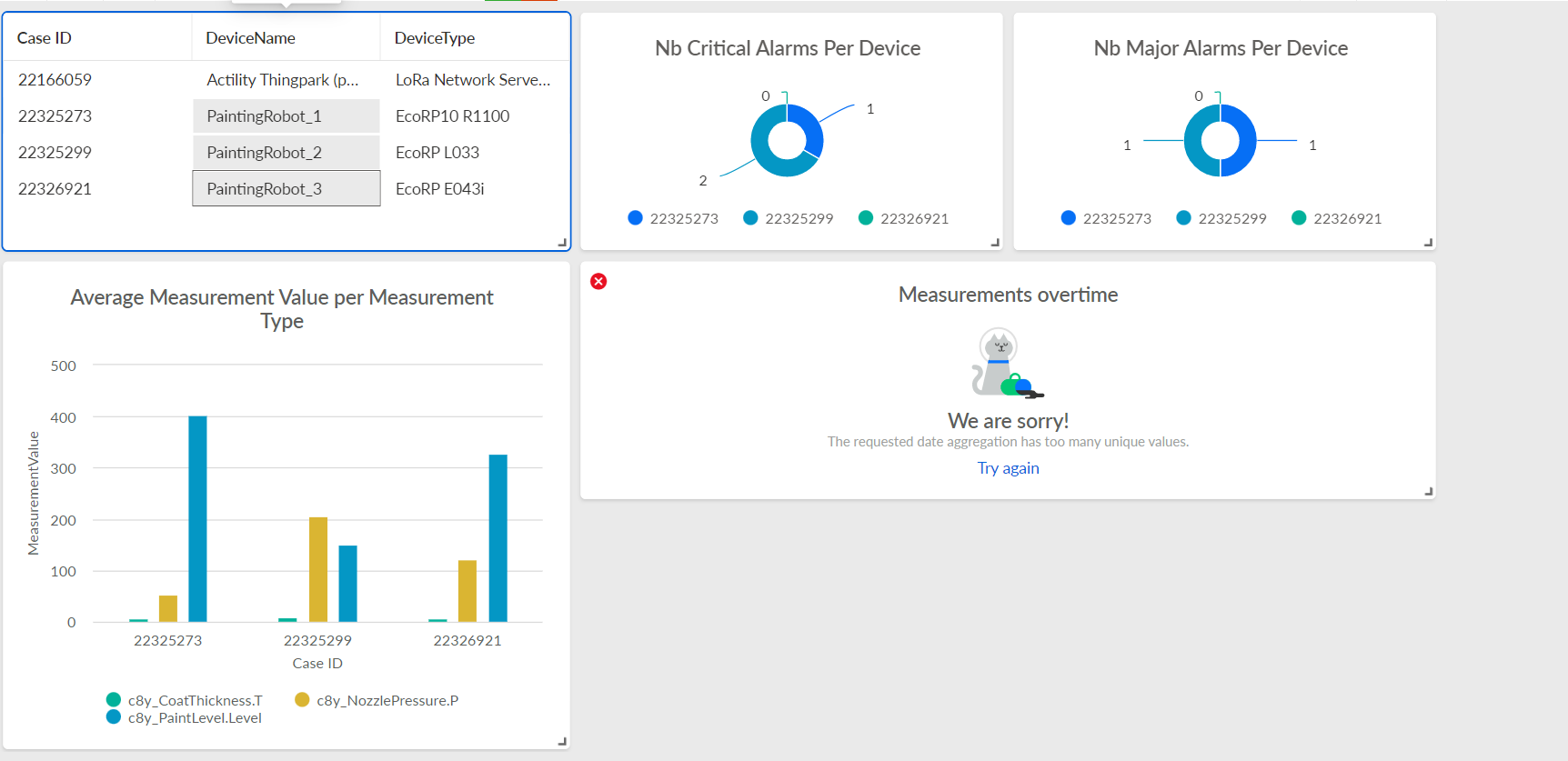The image size is (1568, 761).
Task: Select LoRa Network Server device type cell
Action: (x=475, y=80)
